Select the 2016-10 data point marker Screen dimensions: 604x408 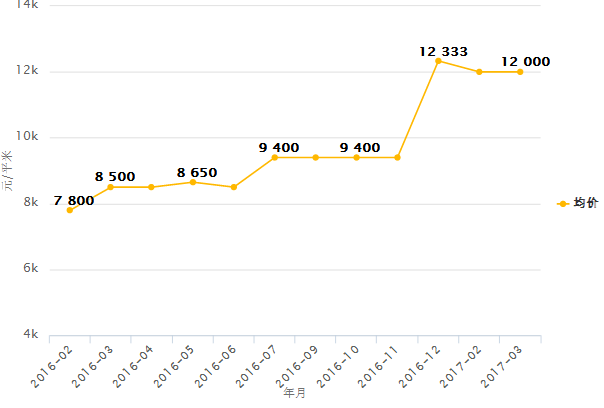[357, 157]
